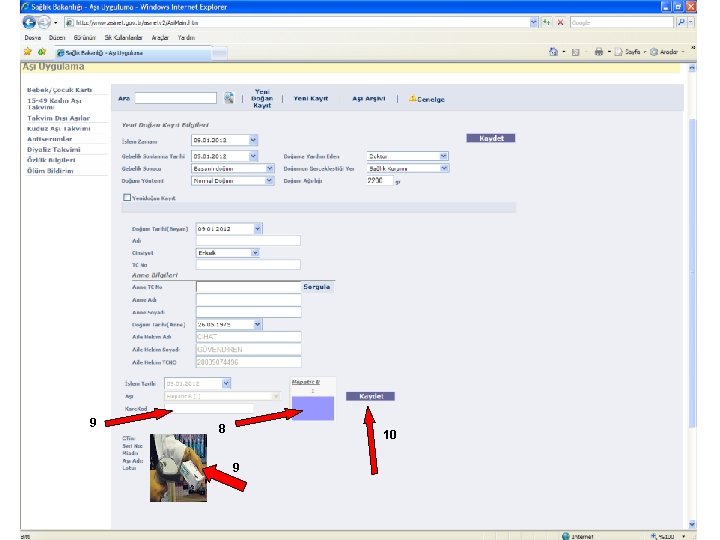The height and width of the screenshot is (540, 720).
Task: Expand the Gebelik Sonucu dropdown
Action: click(x=270, y=169)
